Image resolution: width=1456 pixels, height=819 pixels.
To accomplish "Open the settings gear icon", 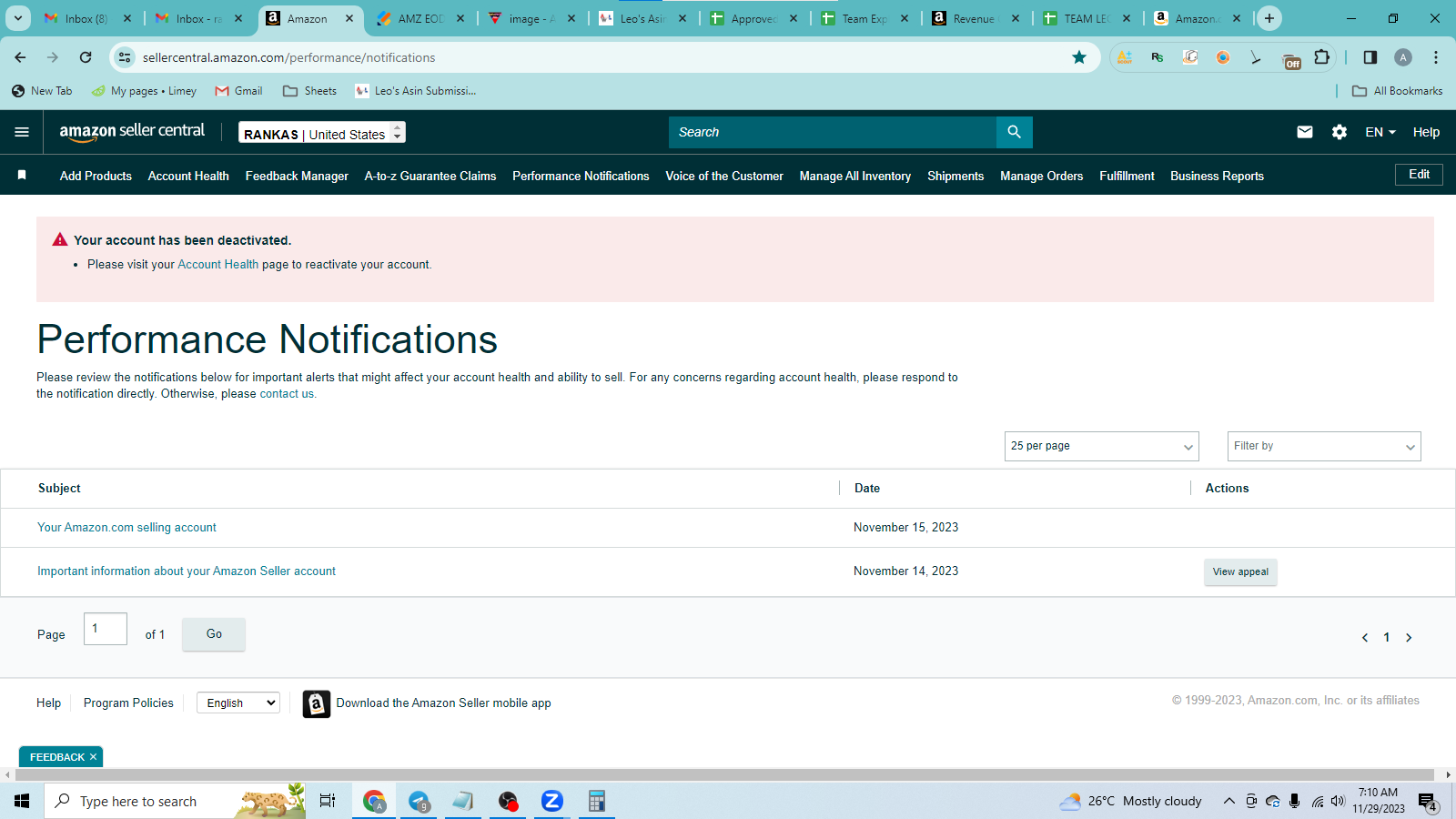I will click(x=1339, y=132).
